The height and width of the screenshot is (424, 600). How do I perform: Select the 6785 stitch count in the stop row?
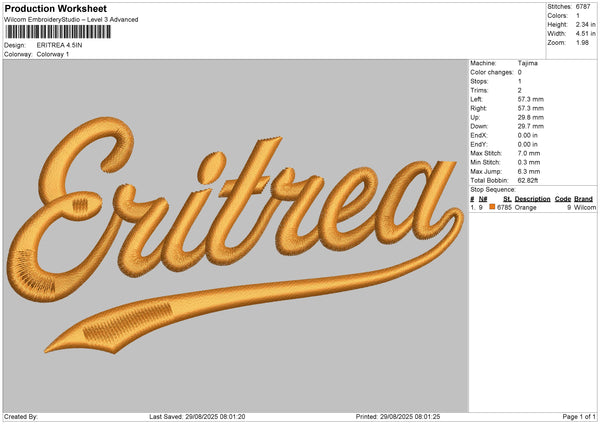click(x=504, y=207)
